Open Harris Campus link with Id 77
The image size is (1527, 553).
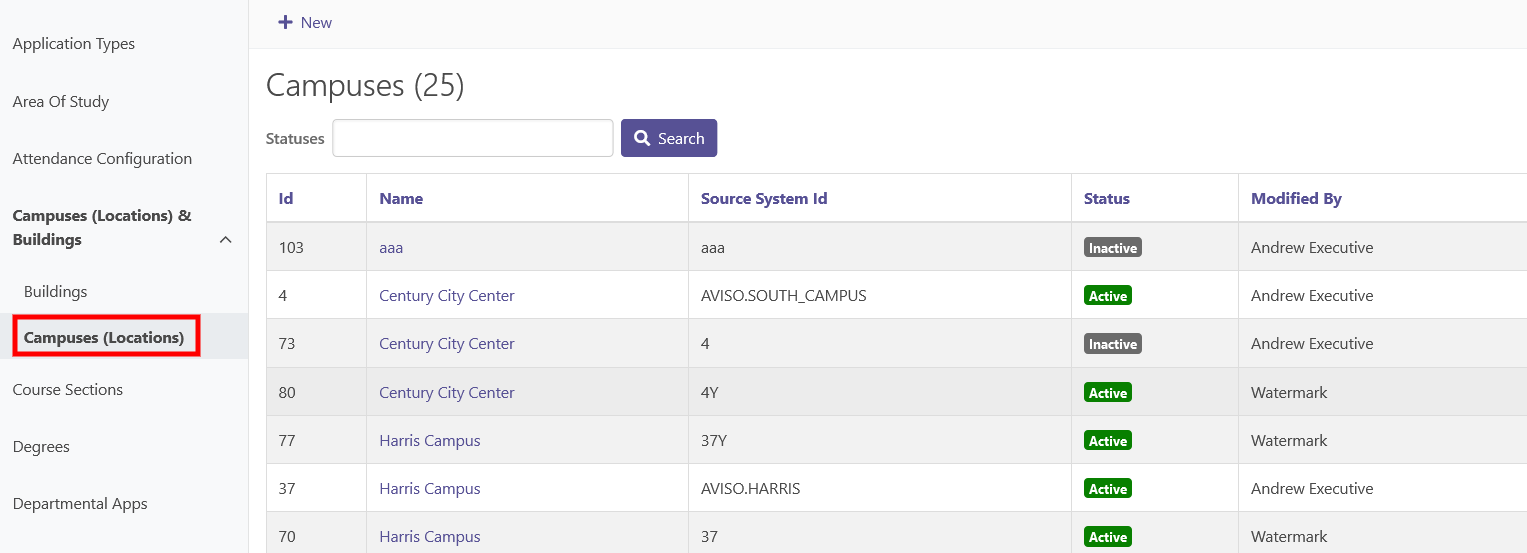click(430, 441)
